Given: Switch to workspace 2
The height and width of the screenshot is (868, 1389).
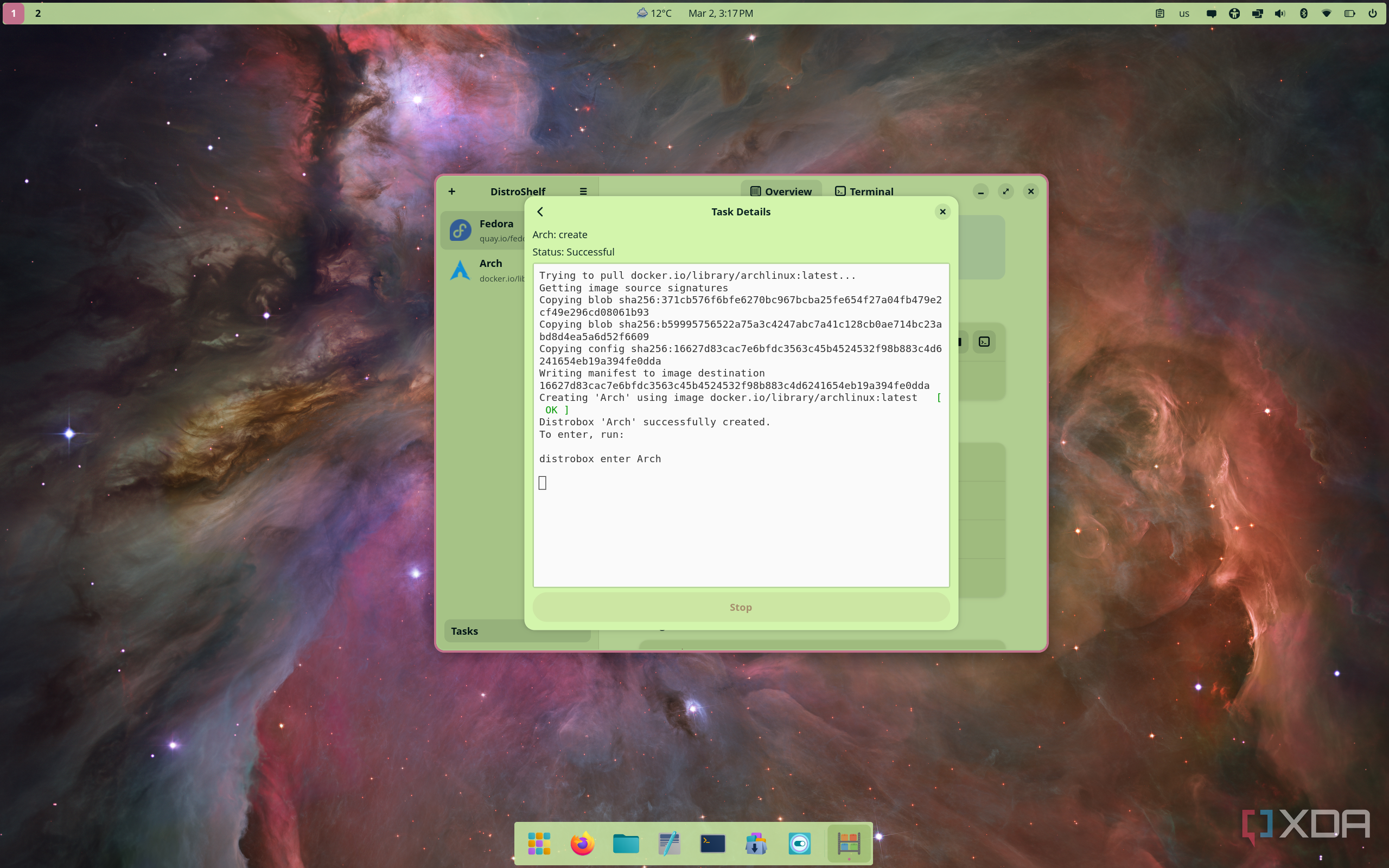Looking at the screenshot, I should (38, 13).
